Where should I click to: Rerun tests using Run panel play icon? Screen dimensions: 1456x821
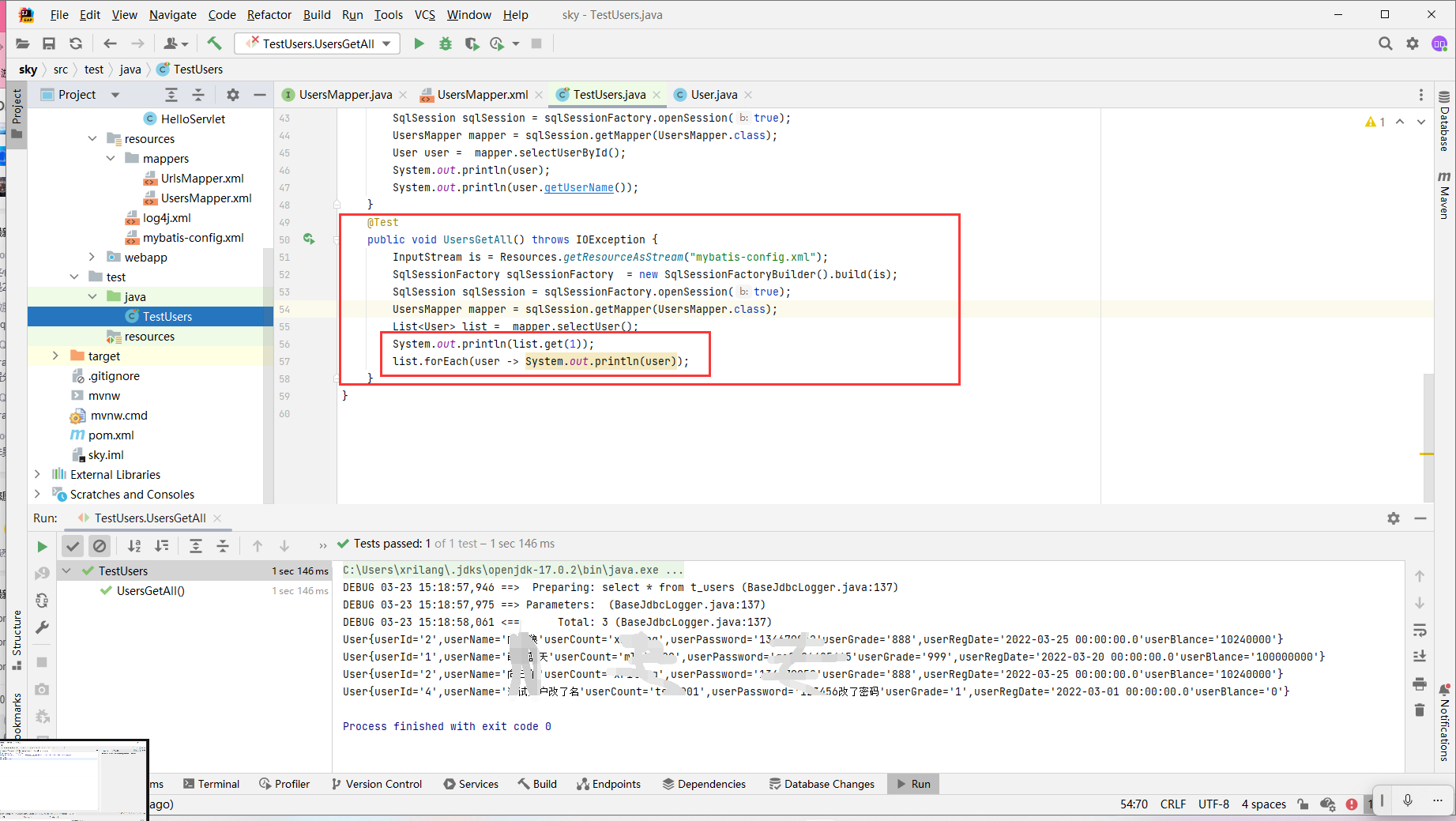[x=42, y=546]
